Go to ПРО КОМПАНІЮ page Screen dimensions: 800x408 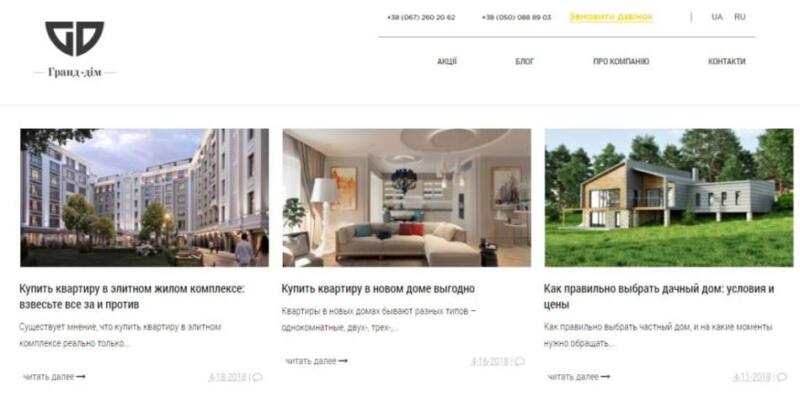coord(621,61)
